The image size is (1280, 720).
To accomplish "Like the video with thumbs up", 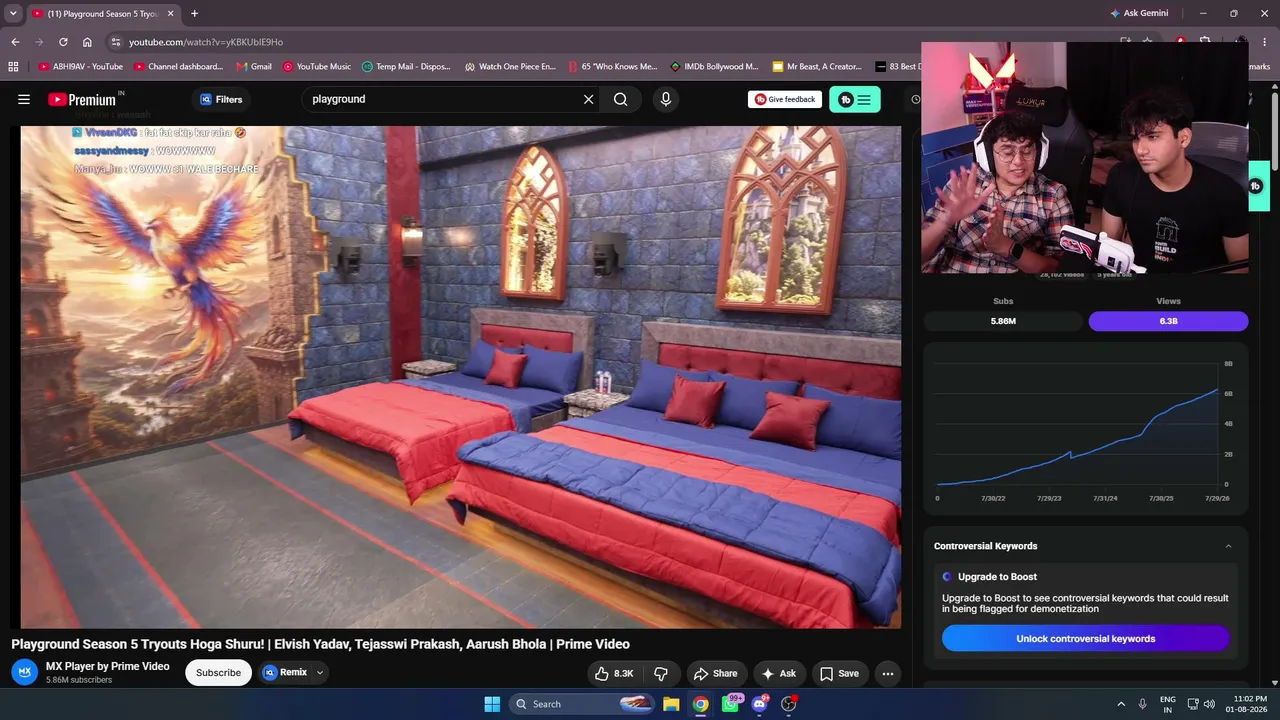I will pos(614,673).
